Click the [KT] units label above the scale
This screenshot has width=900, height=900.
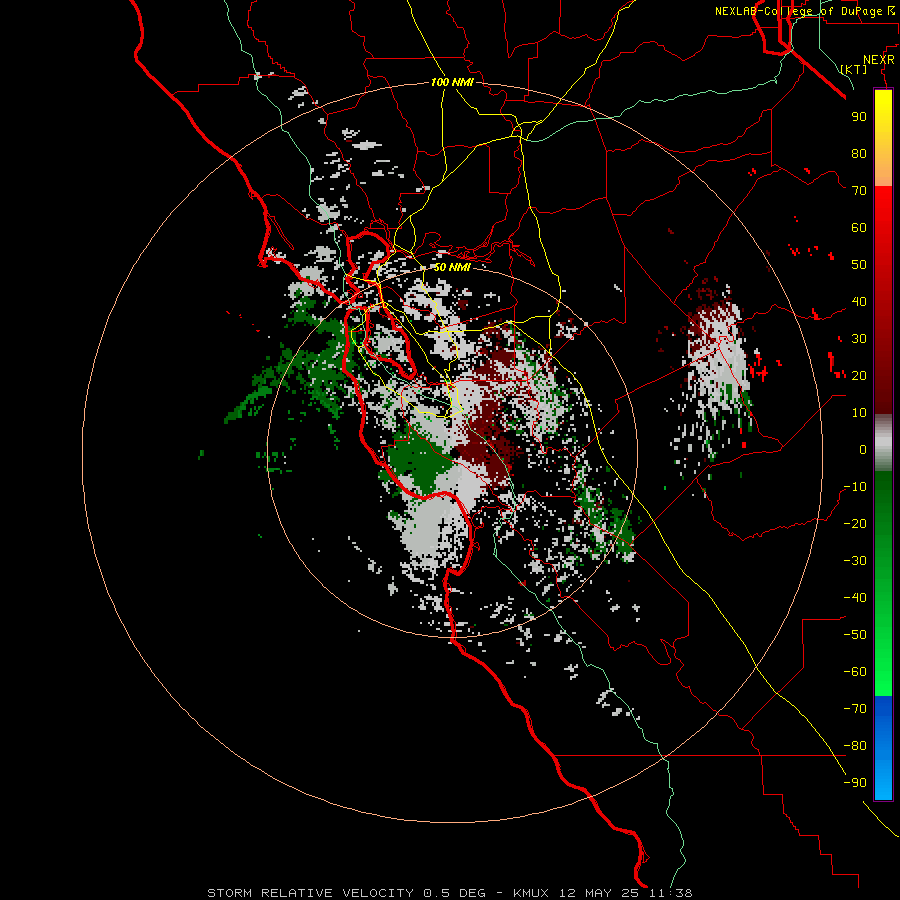pyautogui.click(x=853, y=69)
